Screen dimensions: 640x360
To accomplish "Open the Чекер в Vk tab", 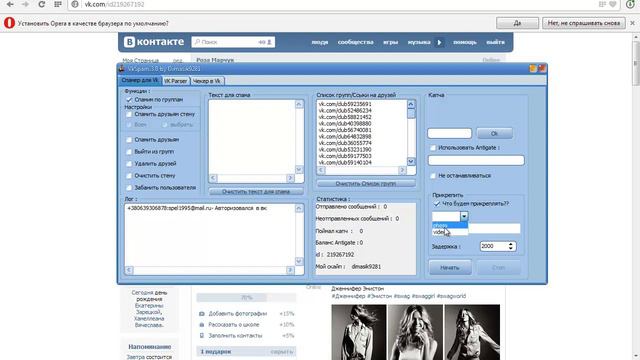I will pos(207,81).
